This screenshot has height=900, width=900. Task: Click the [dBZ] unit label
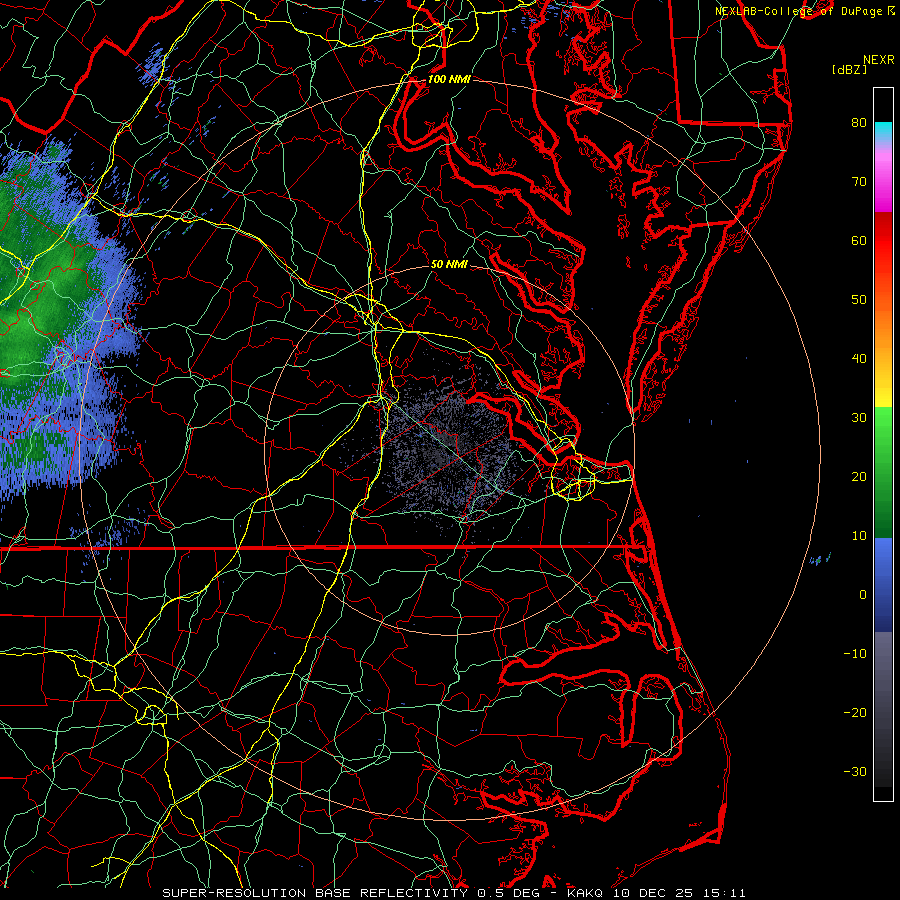click(849, 70)
